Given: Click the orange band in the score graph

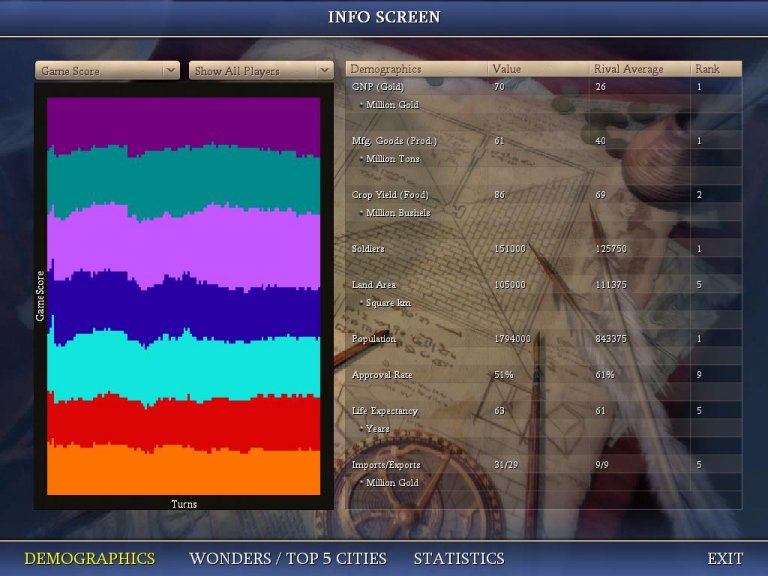Looking at the screenshot, I should (x=183, y=470).
